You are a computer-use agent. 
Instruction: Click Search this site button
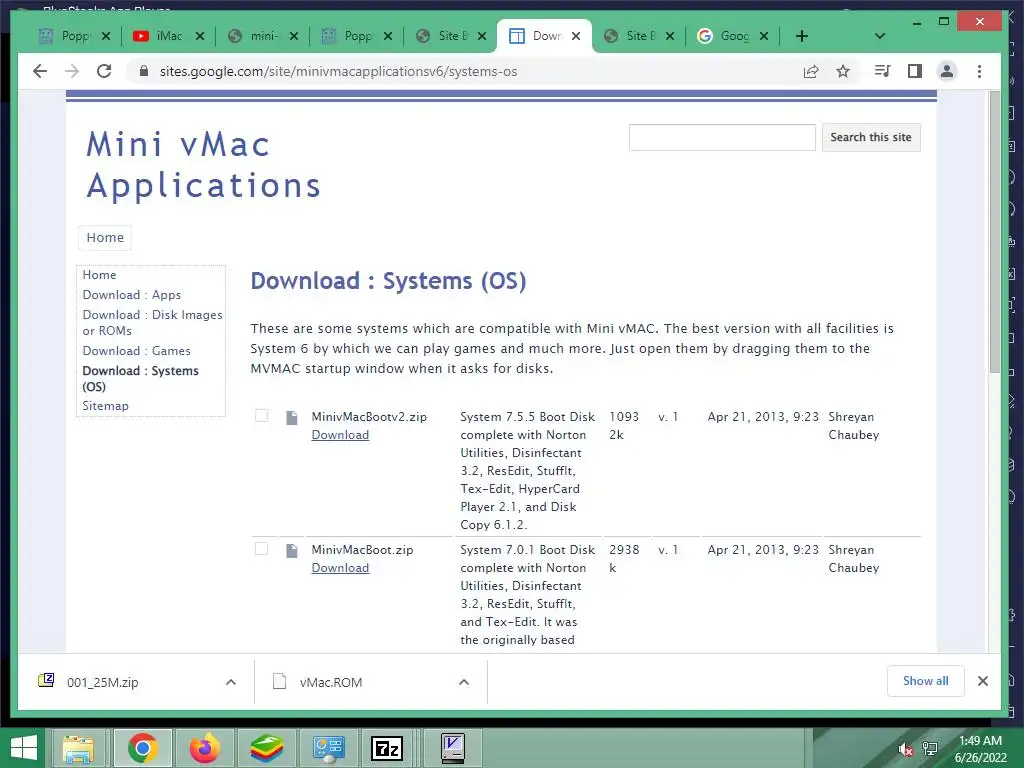(x=871, y=137)
